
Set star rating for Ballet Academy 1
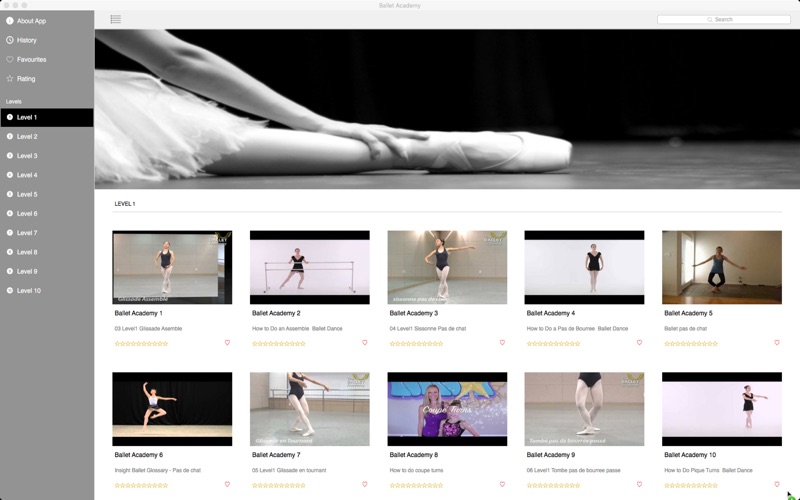click(141, 344)
